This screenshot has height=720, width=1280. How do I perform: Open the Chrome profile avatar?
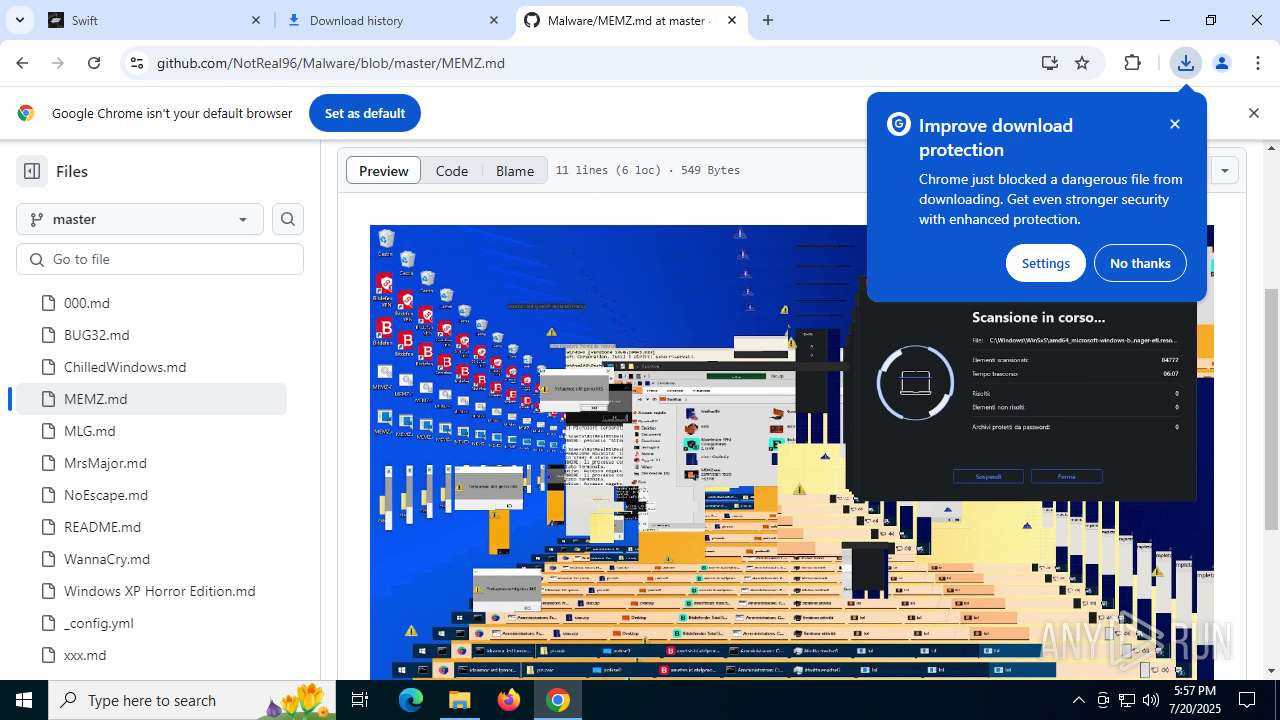(x=1222, y=63)
